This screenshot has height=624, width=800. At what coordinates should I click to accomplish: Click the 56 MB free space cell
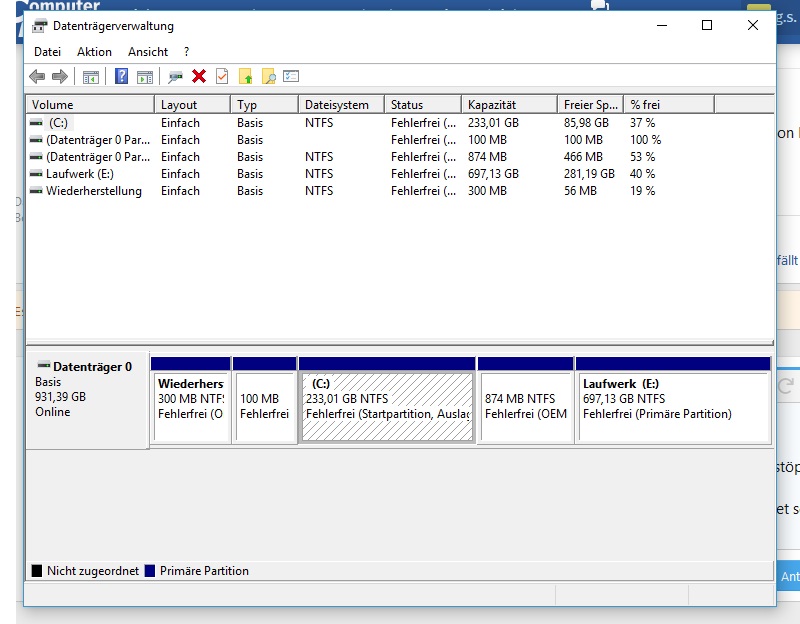pos(580,191)
